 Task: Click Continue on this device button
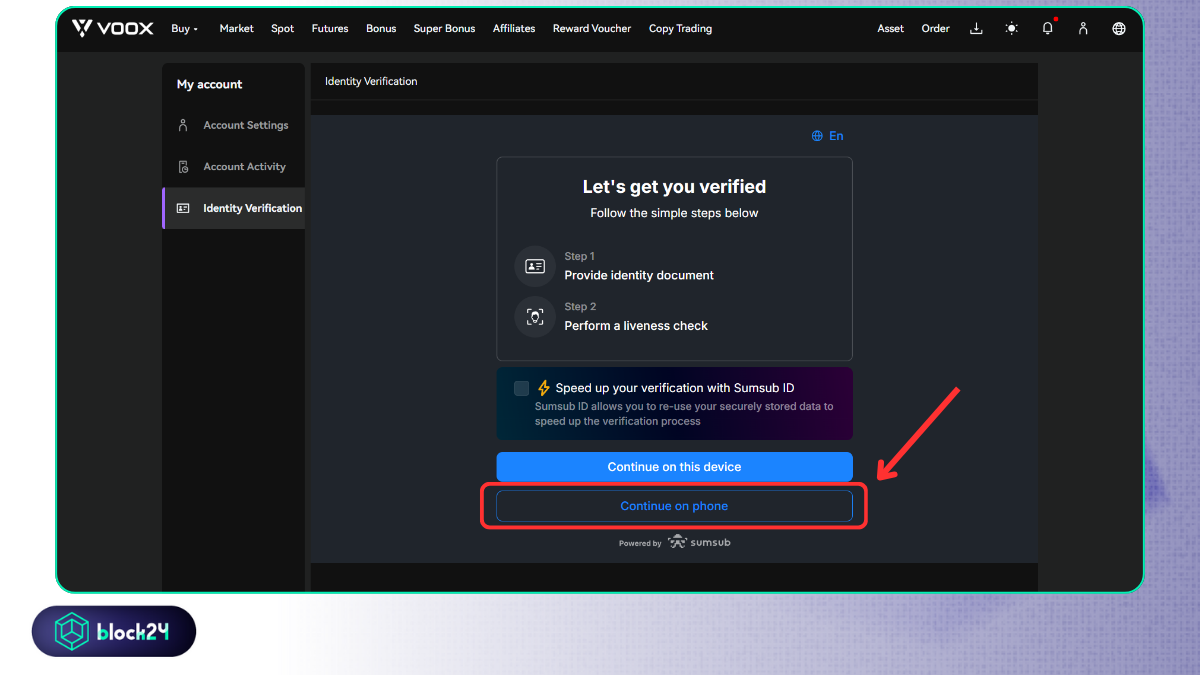click(675, 467)
